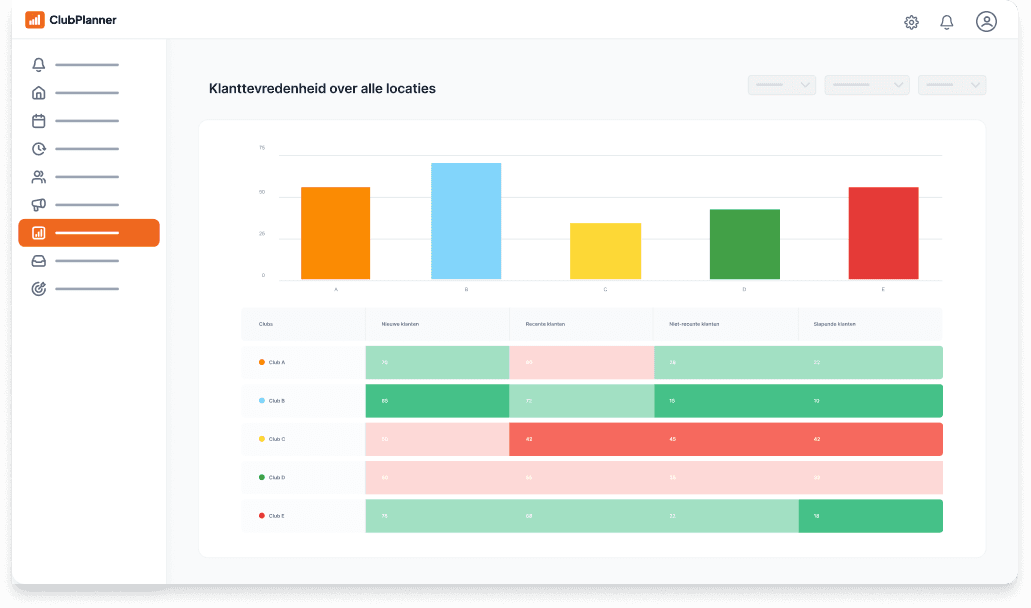The width and height of the screenshot is (1031, 608).
Task: Expand the rightmost filter dropdown
Action: pos(952,86)
